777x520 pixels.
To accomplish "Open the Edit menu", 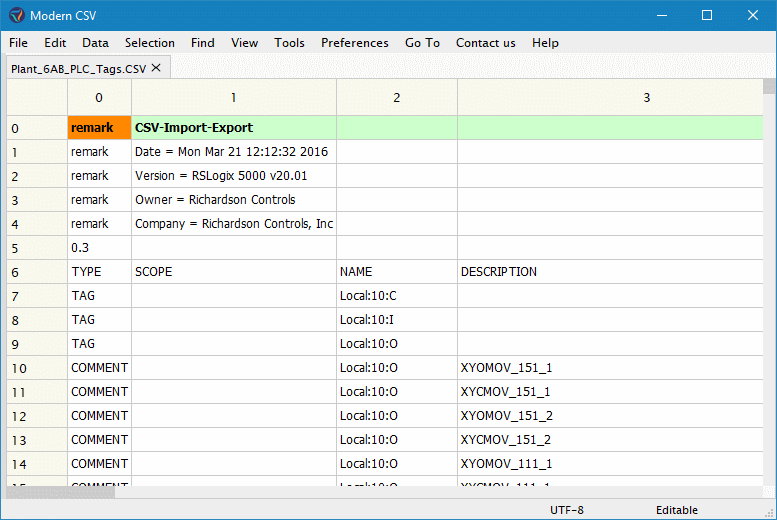I will [55, 43].
